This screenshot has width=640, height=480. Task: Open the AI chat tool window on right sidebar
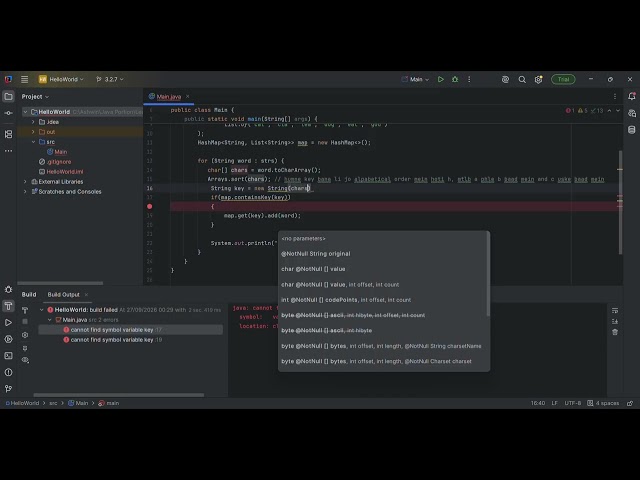[x=631, y=113]
